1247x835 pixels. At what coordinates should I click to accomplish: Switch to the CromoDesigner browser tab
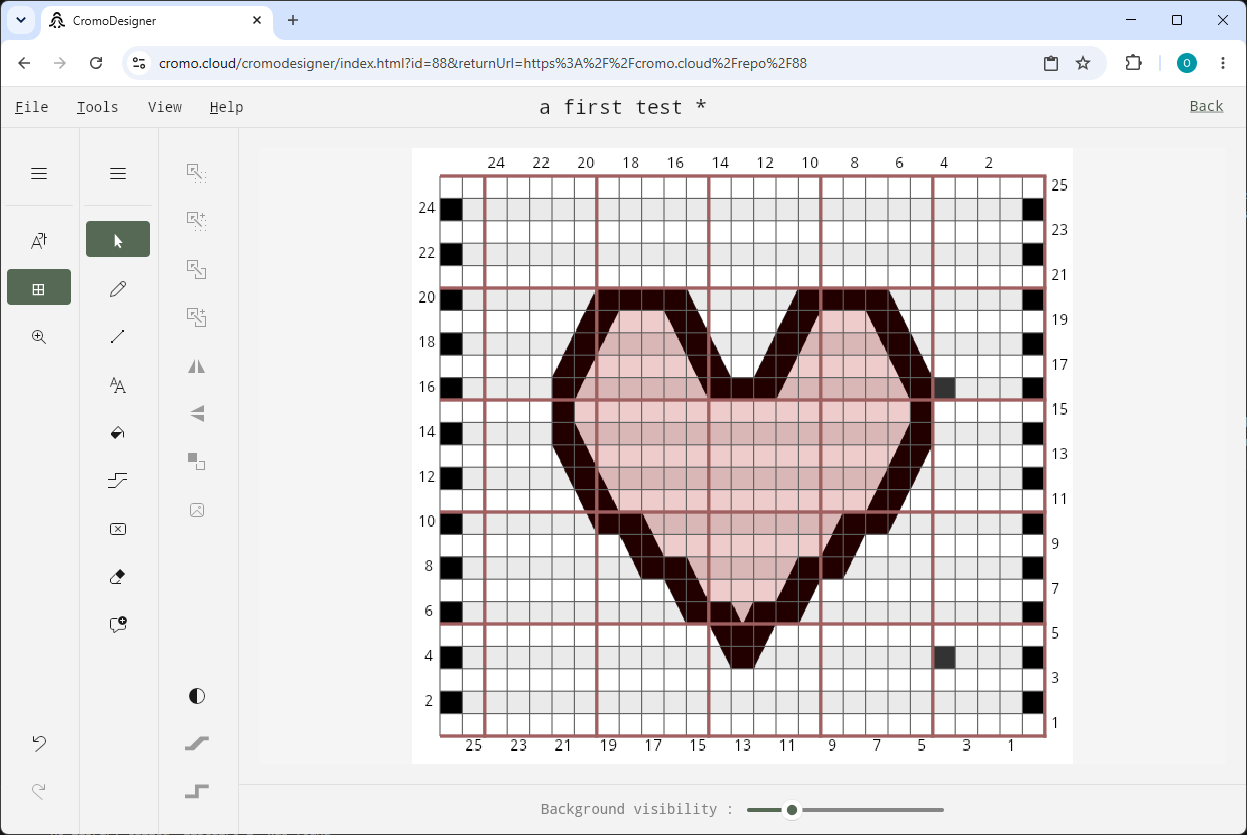tap(155, 20)
